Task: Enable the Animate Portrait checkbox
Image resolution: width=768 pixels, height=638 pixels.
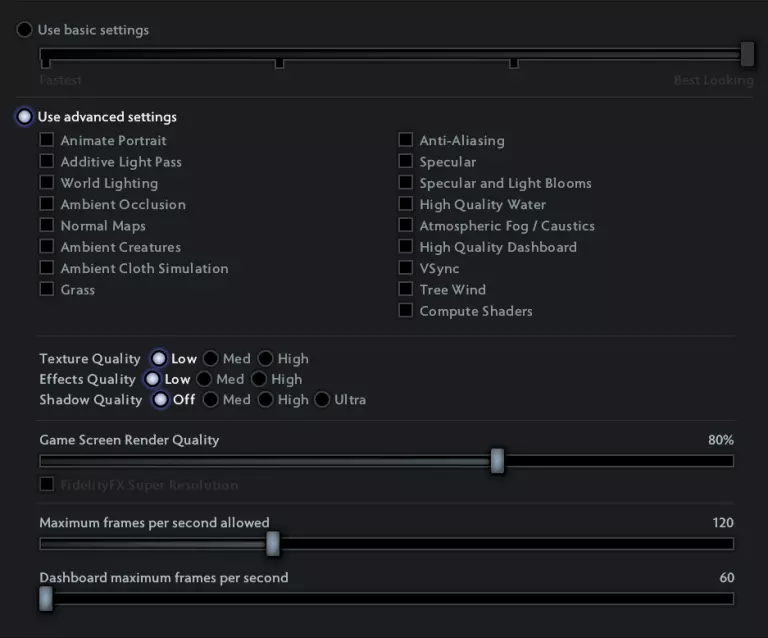Action: [47, 140]
